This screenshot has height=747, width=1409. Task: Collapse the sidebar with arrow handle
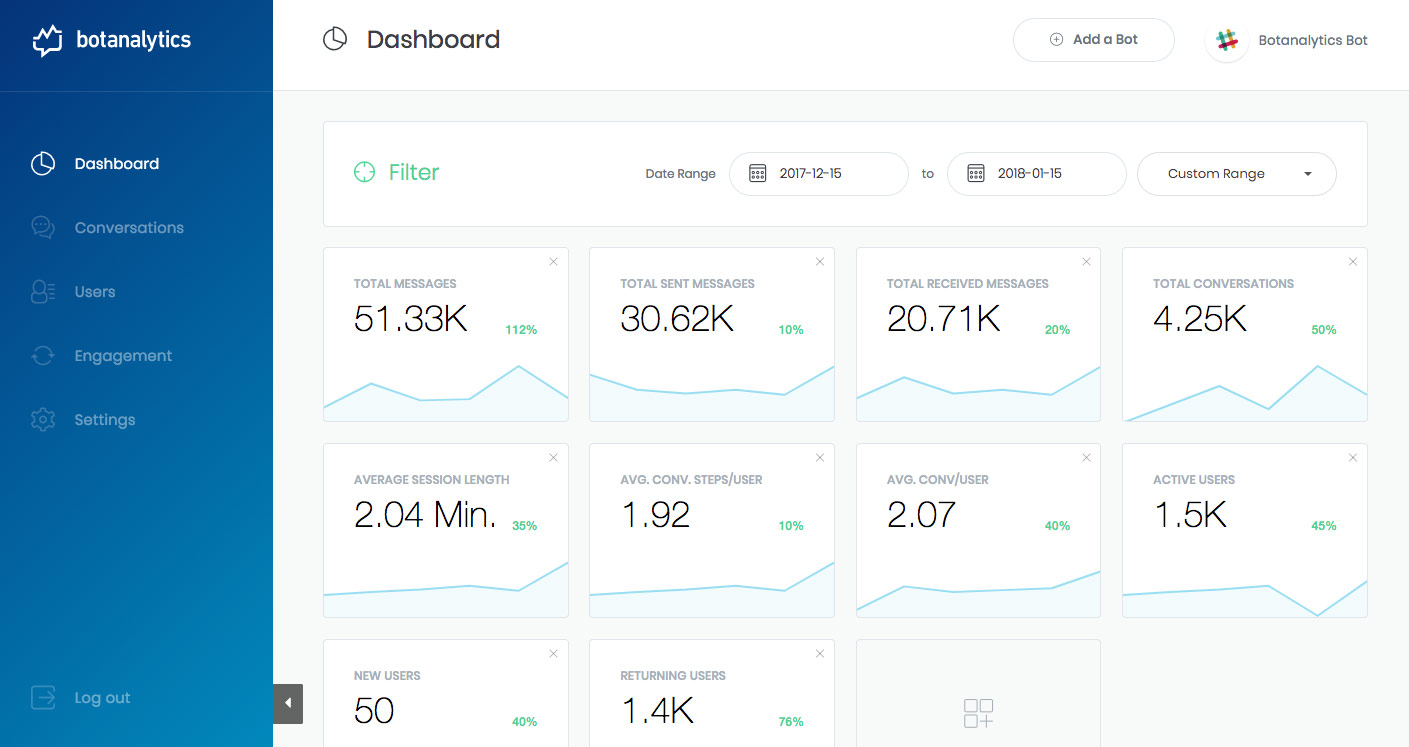[x=288, y=704]
